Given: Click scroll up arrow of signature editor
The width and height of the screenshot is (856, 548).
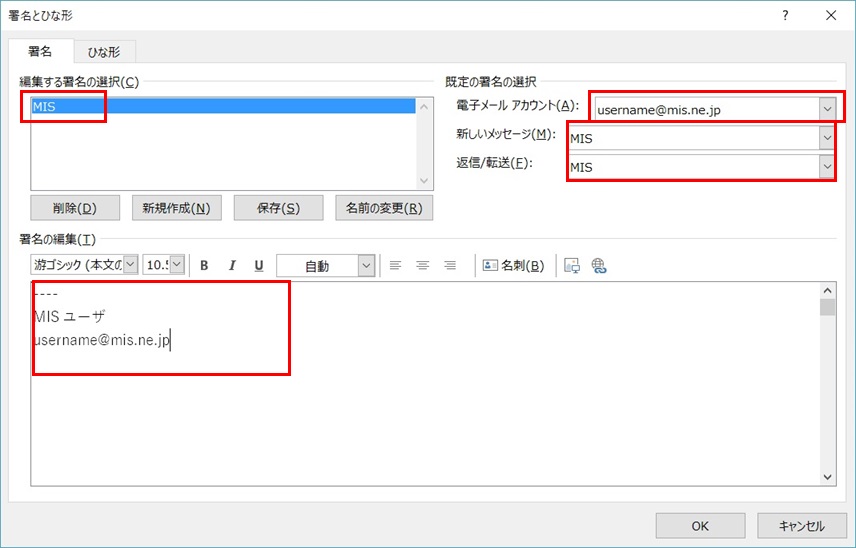Looking at the screenshot, I should click(828, 291).
